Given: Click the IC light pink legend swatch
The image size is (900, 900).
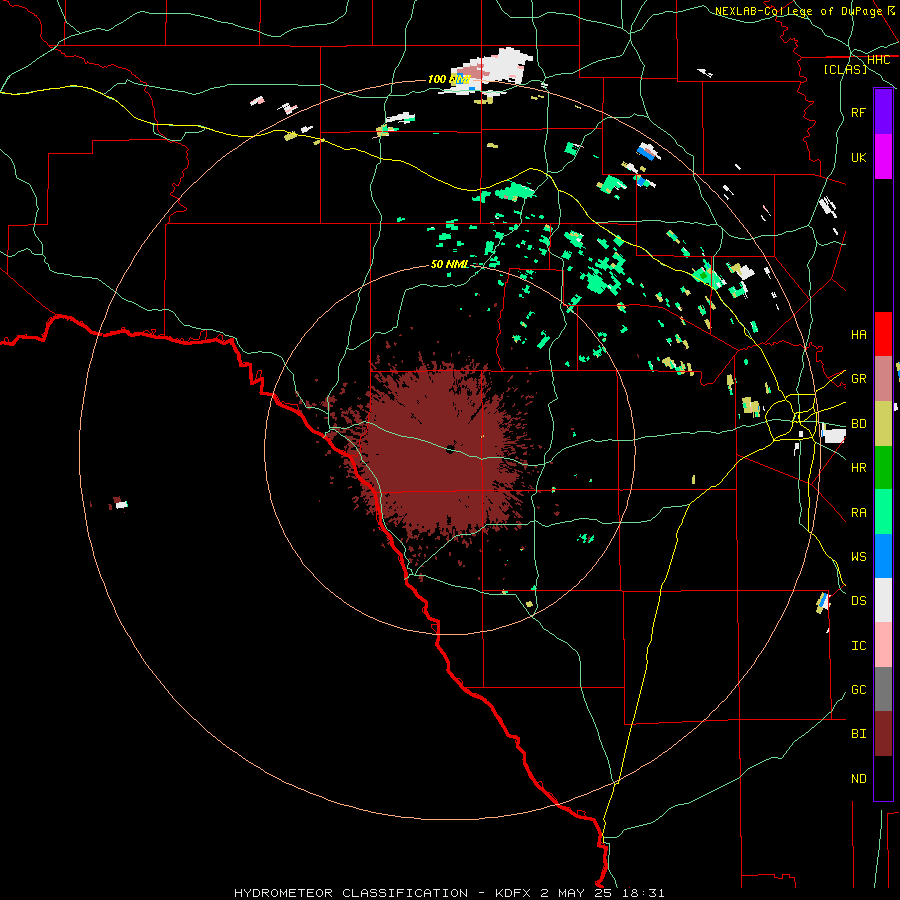Looking at the screenshot, I should pyautogui.click(x=883, y=645).
